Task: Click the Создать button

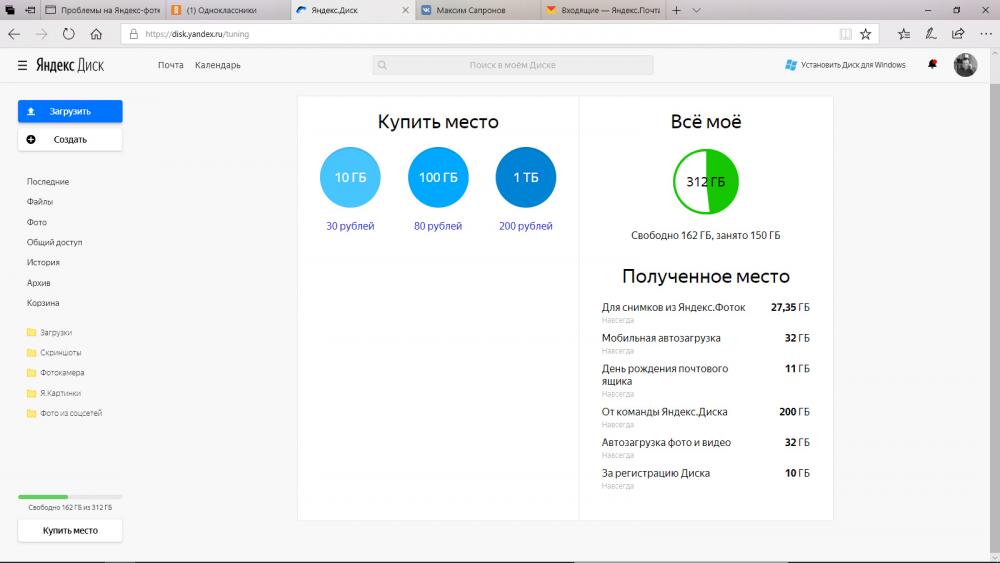Action: pos(70,140)
